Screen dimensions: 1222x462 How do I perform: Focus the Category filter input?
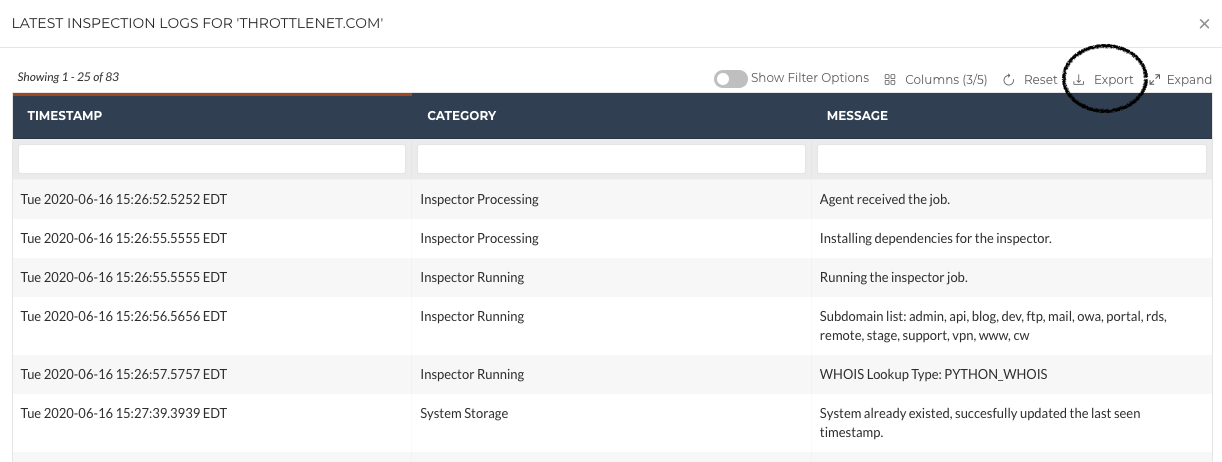coord(611,159)
